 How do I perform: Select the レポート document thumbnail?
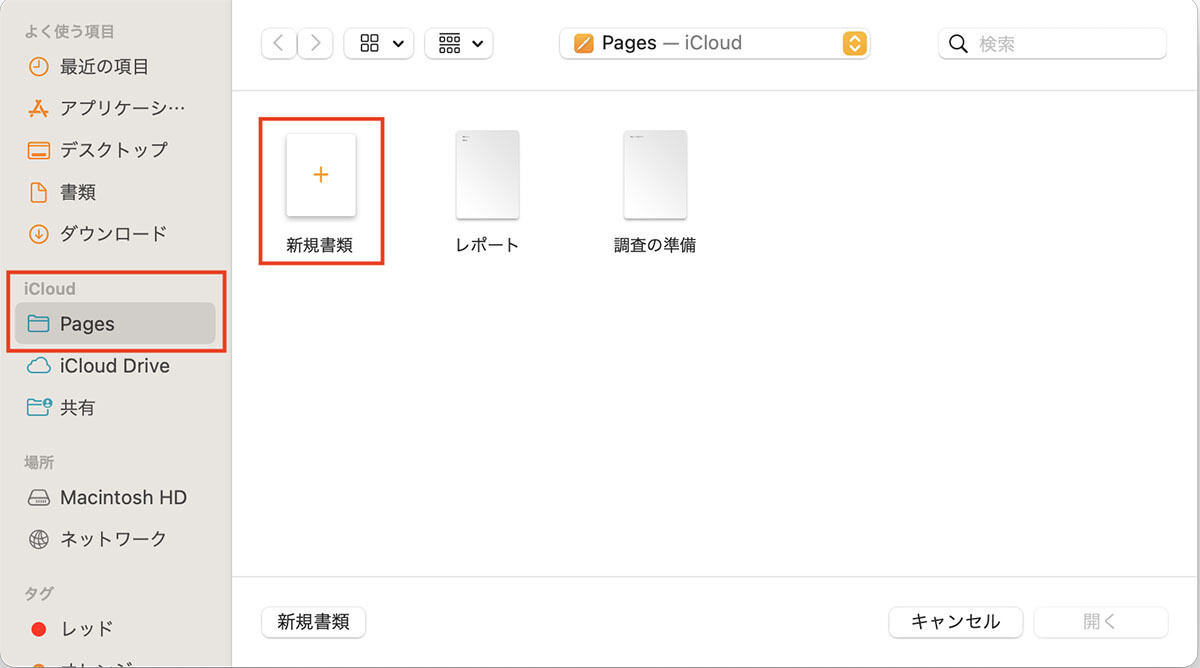click(x=487, y=174)
